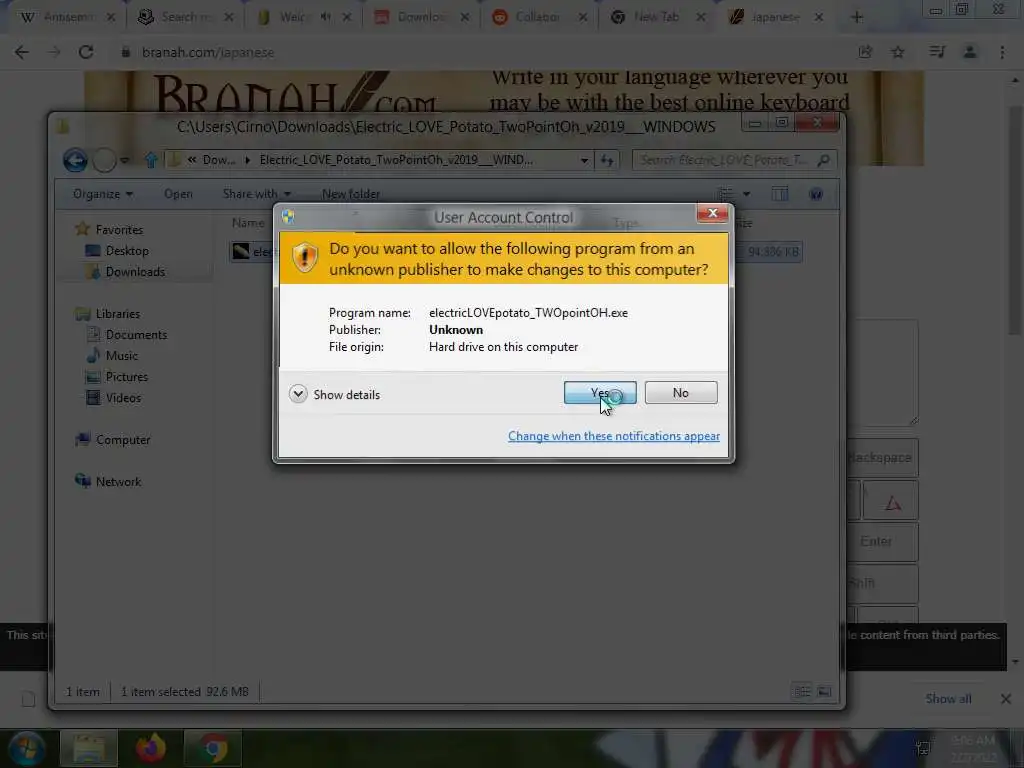Image resolution: width=1024 pixels, height=768 pixels.
Task: Click Yes in the User Account Control dialog
Action: click(x=600, y=392)
